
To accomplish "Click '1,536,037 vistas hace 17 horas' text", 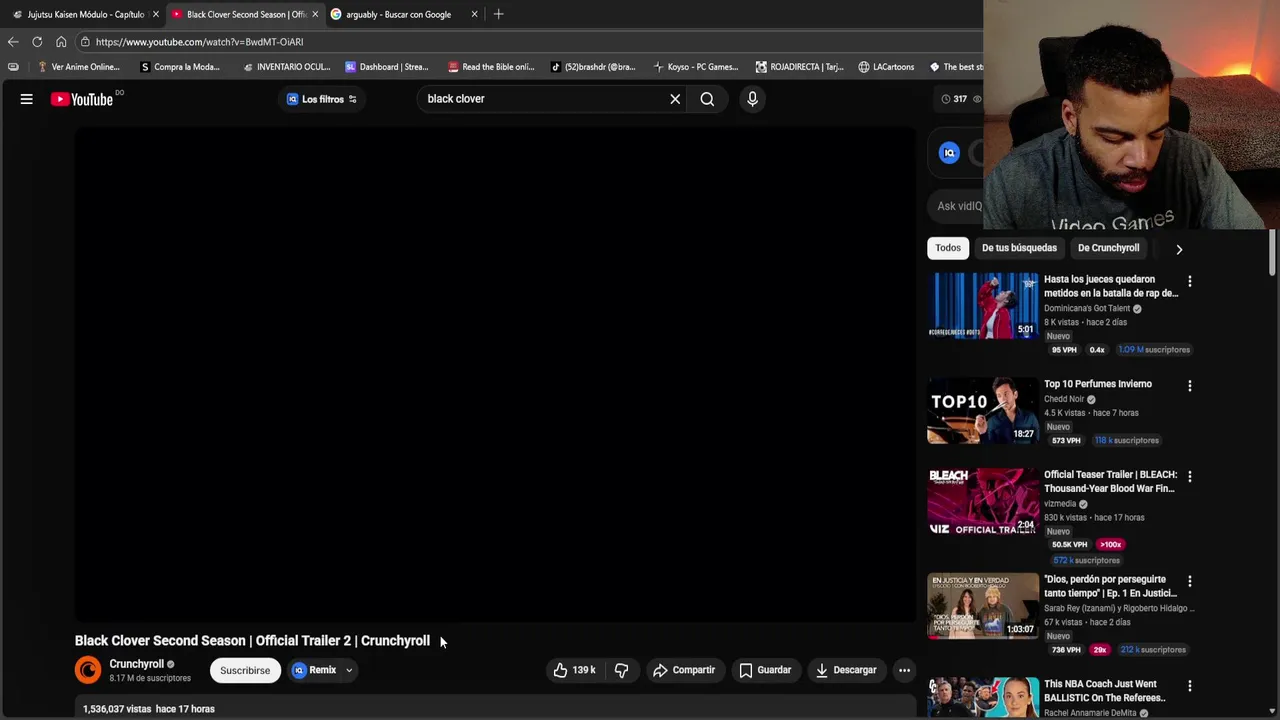I will tap(148, 709).
